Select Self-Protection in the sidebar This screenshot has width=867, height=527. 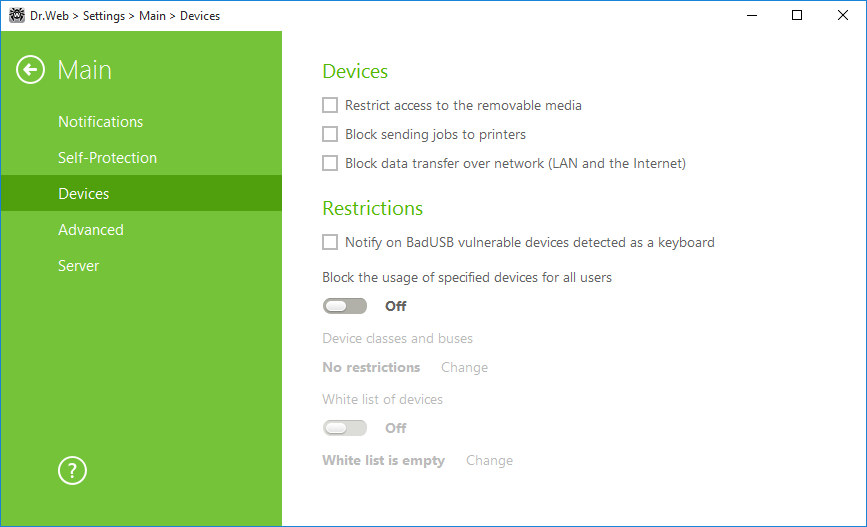[x=107, y=158]
